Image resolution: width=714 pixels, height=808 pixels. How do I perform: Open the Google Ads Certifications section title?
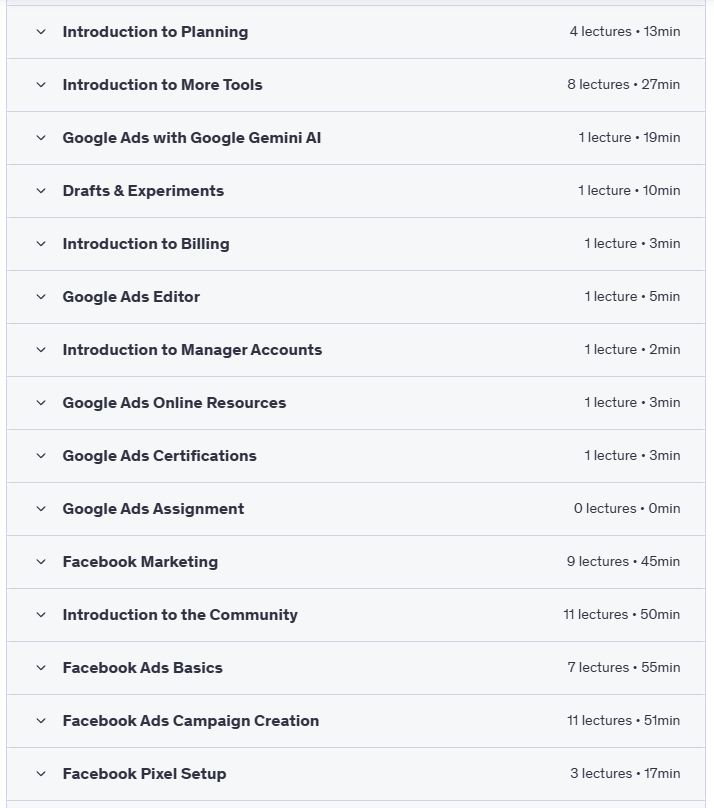(159, 456)
